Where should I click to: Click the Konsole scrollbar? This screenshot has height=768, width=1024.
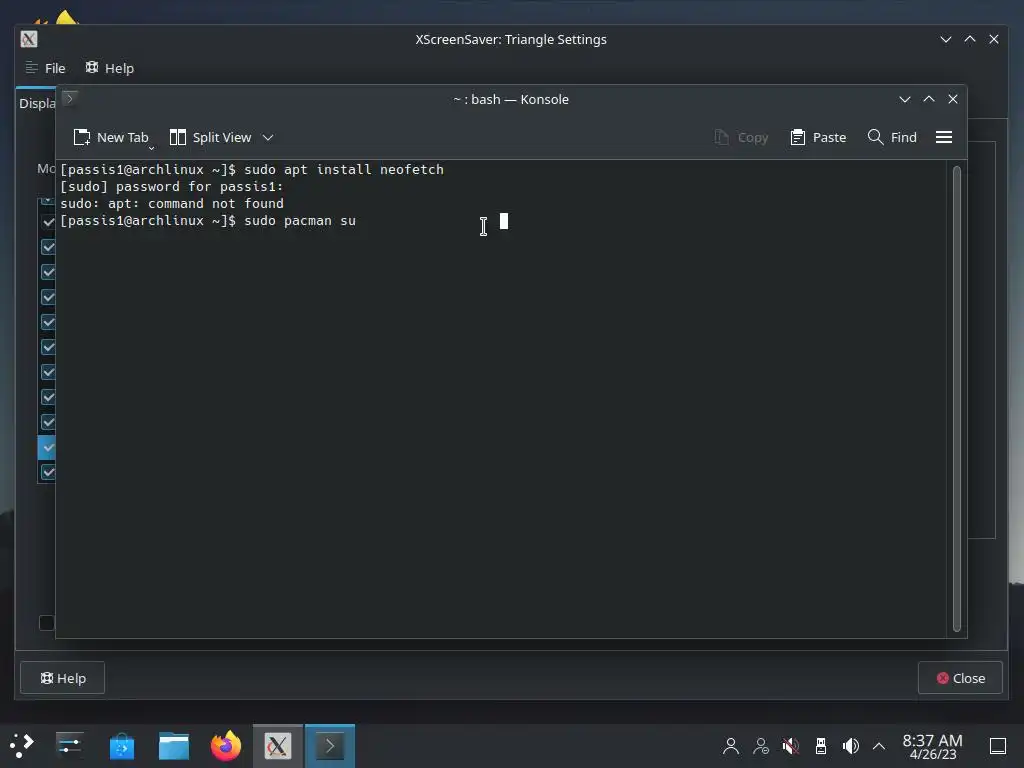(x=957, y=398)
